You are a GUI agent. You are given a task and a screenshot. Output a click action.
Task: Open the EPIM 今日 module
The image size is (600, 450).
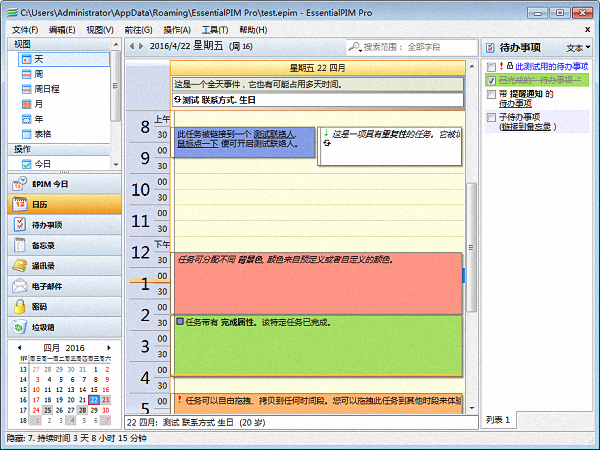[x=64, y=184]
